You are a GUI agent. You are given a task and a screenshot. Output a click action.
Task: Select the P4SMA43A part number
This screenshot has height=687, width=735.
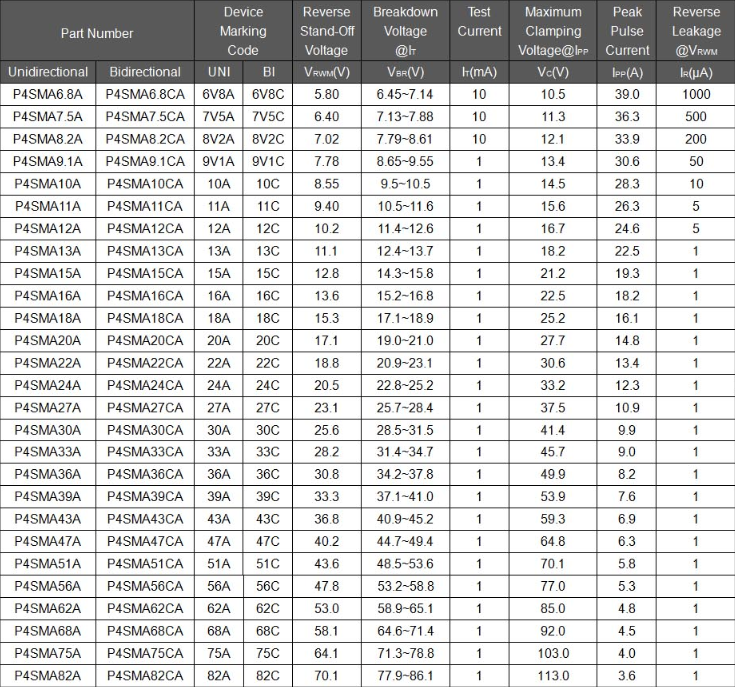pyautogui.click(x=48, y=519)
